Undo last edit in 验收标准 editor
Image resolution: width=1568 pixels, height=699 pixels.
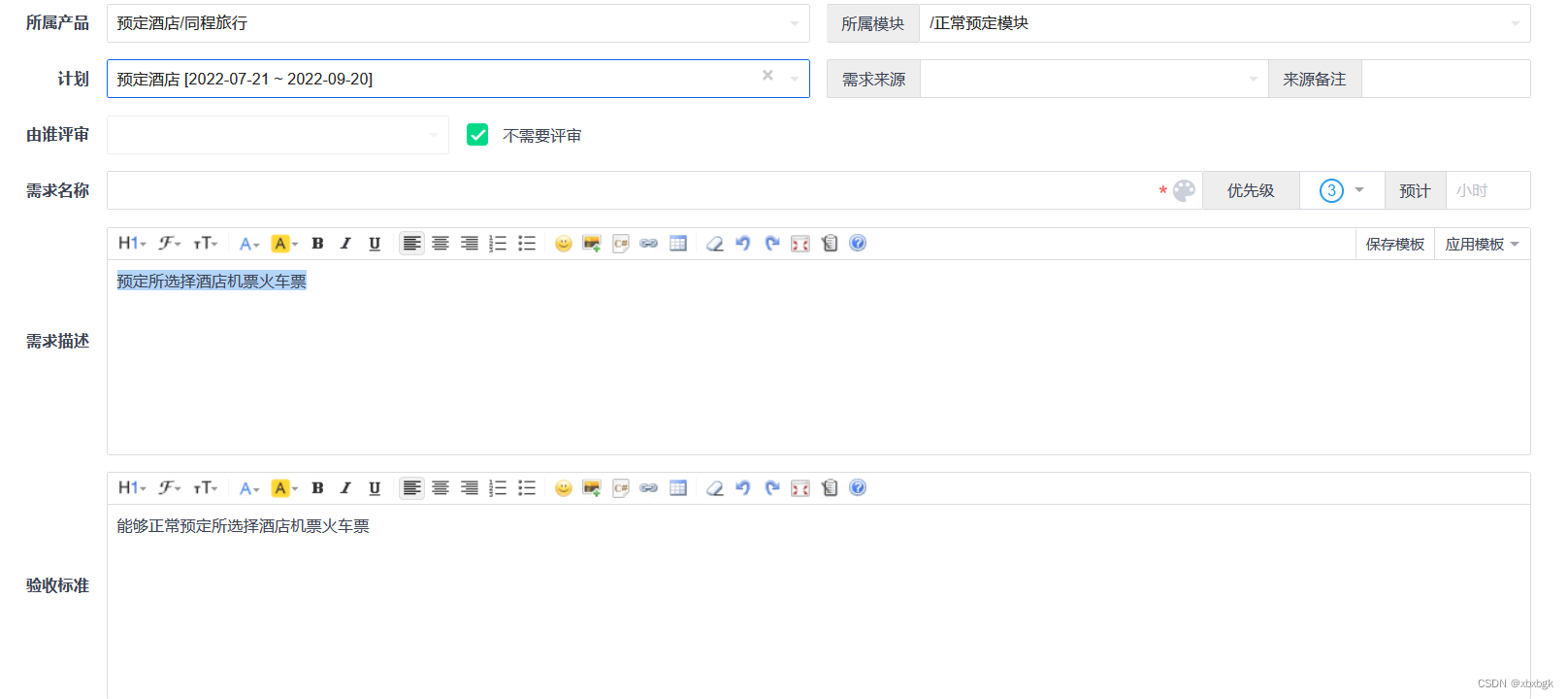point(743,488)
